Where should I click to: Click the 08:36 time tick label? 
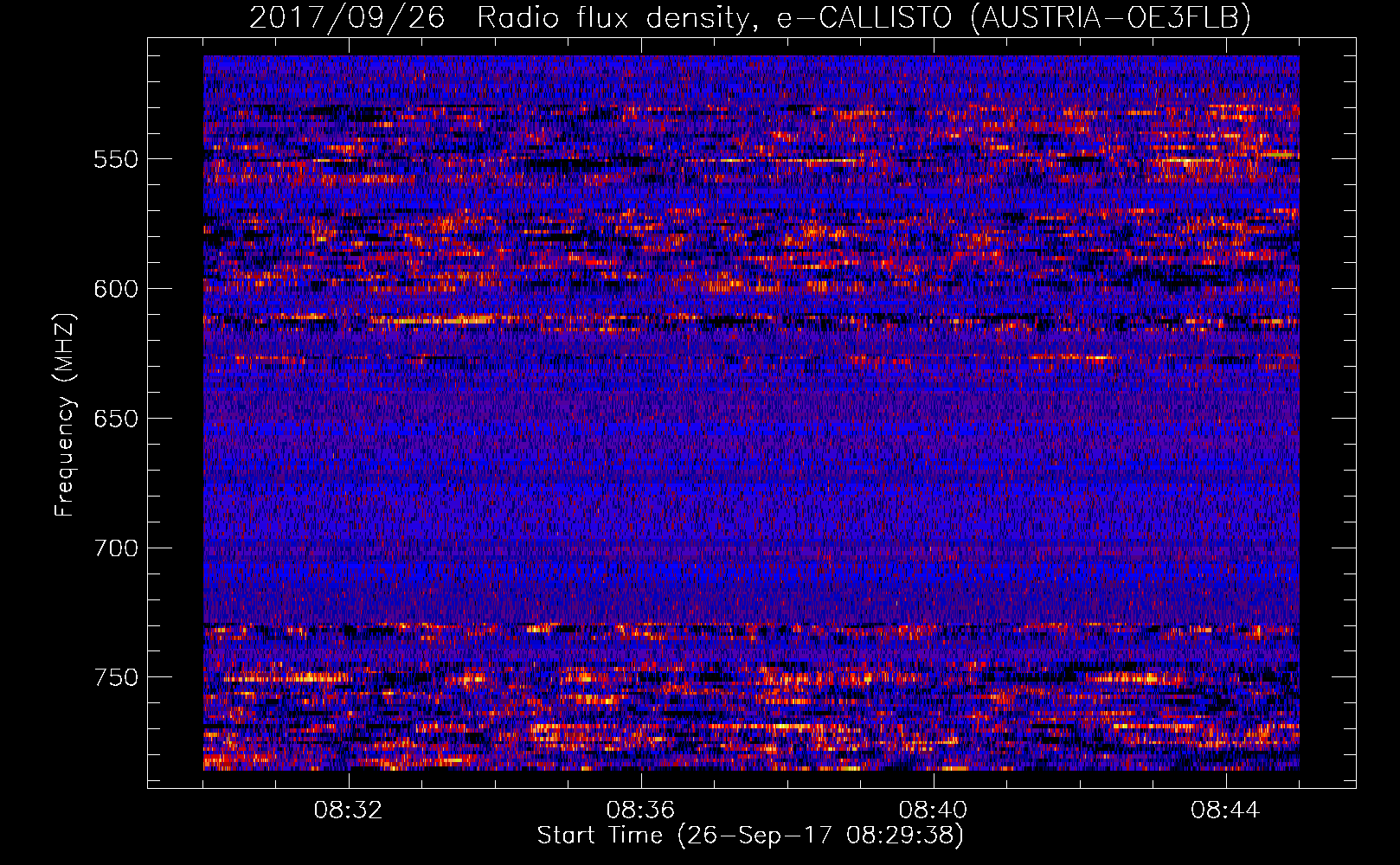click(x=640, y=811)
